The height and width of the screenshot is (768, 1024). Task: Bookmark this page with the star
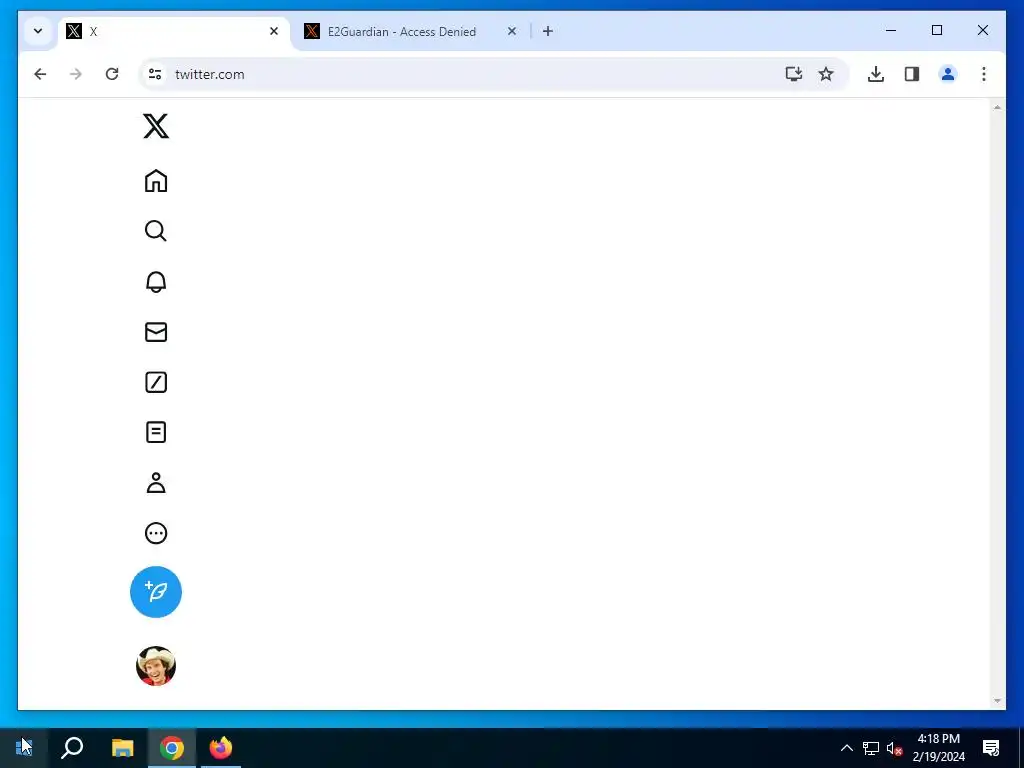[x=825, y=74]
